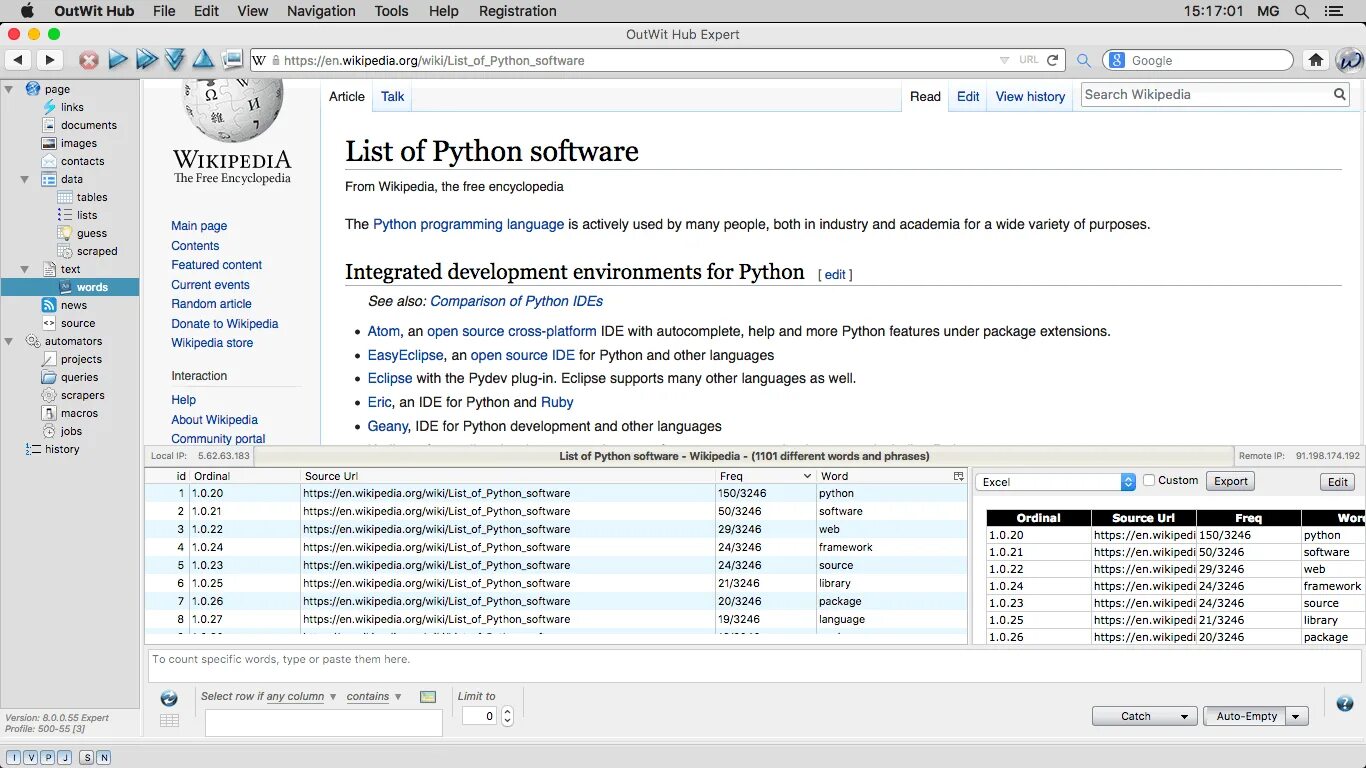Click the word count text area
Image resolution: width=1366 pixels, height=768 pixels.
[755, 666]
